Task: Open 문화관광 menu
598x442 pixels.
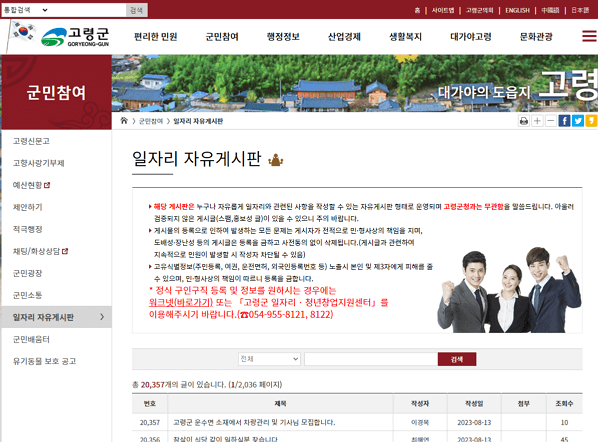Action: pyautogui.click(x=536, y=37)
